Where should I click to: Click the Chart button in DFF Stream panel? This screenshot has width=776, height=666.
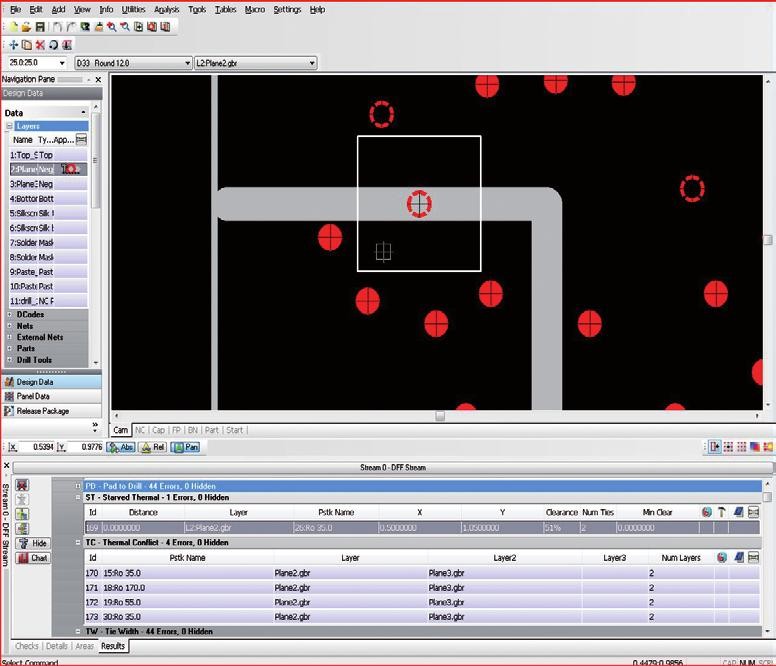(x=33, y=558)
